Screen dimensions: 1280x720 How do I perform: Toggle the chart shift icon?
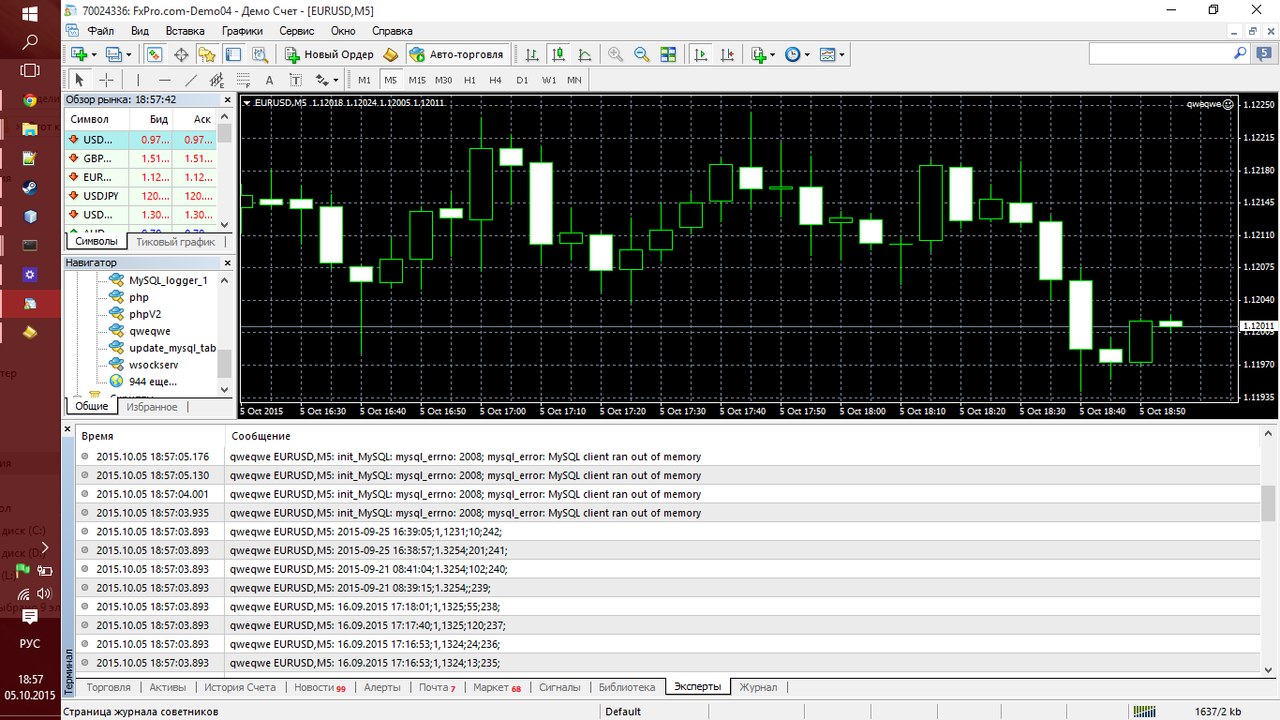point(727,55)
